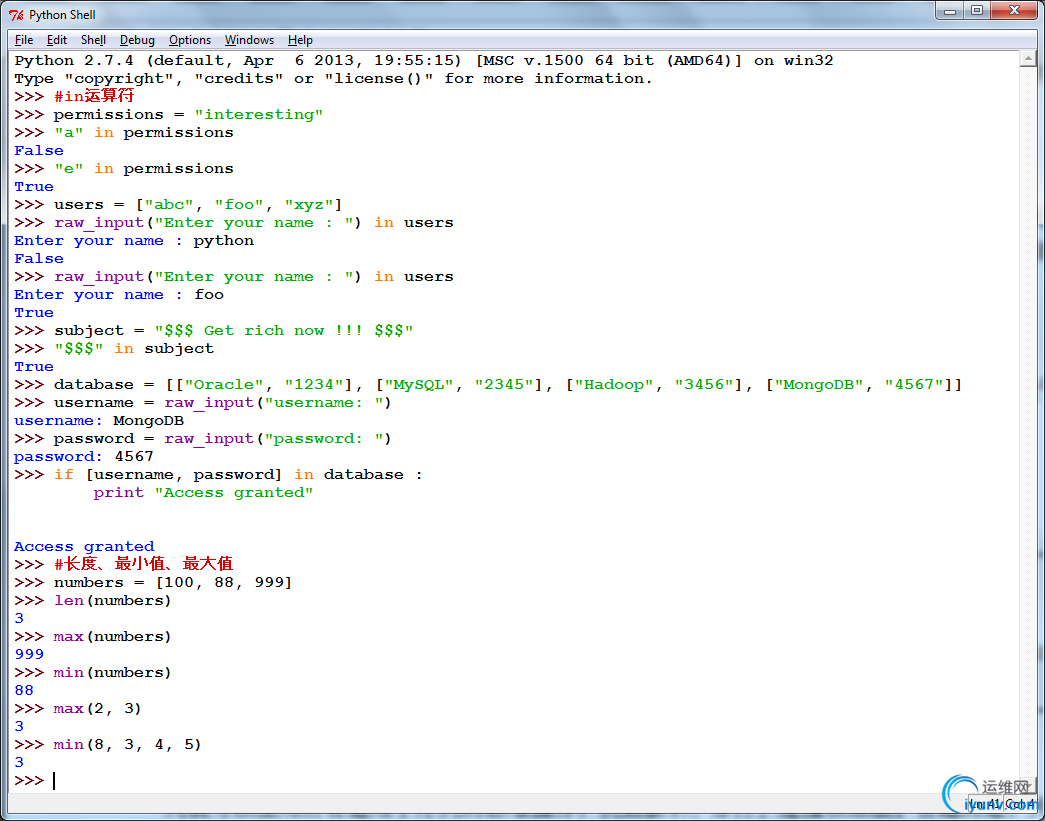This screenshot has width=1045, height=821.
Task: Click the line permissions = "interesting"
Action: [x=169, y=115]
